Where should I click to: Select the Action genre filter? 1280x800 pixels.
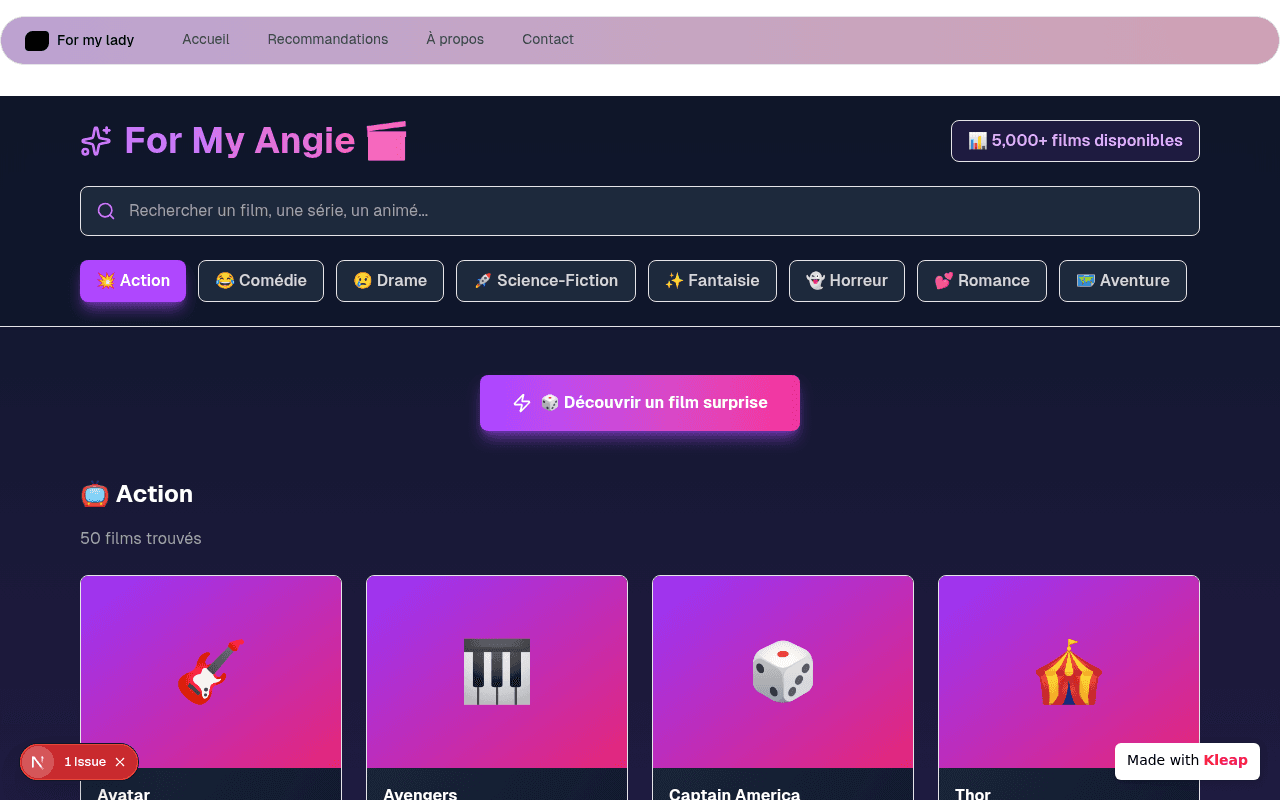point(133,281)
